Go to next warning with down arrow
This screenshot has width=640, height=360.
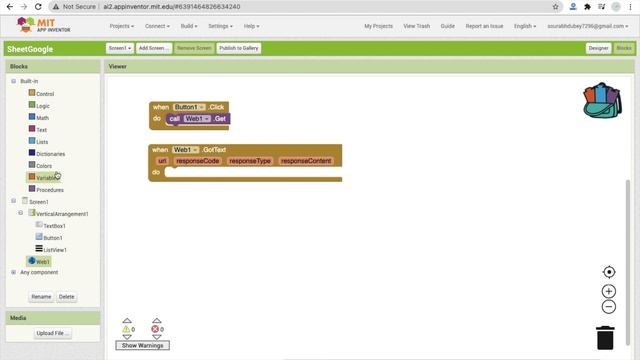(x=127, y=337)
